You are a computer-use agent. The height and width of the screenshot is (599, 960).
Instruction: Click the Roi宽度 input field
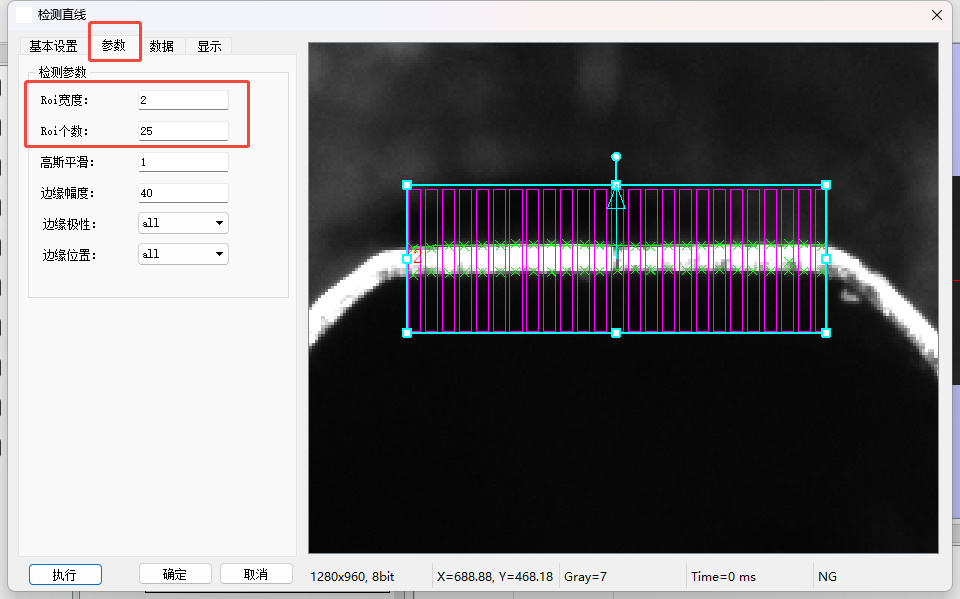pos(183,100)
